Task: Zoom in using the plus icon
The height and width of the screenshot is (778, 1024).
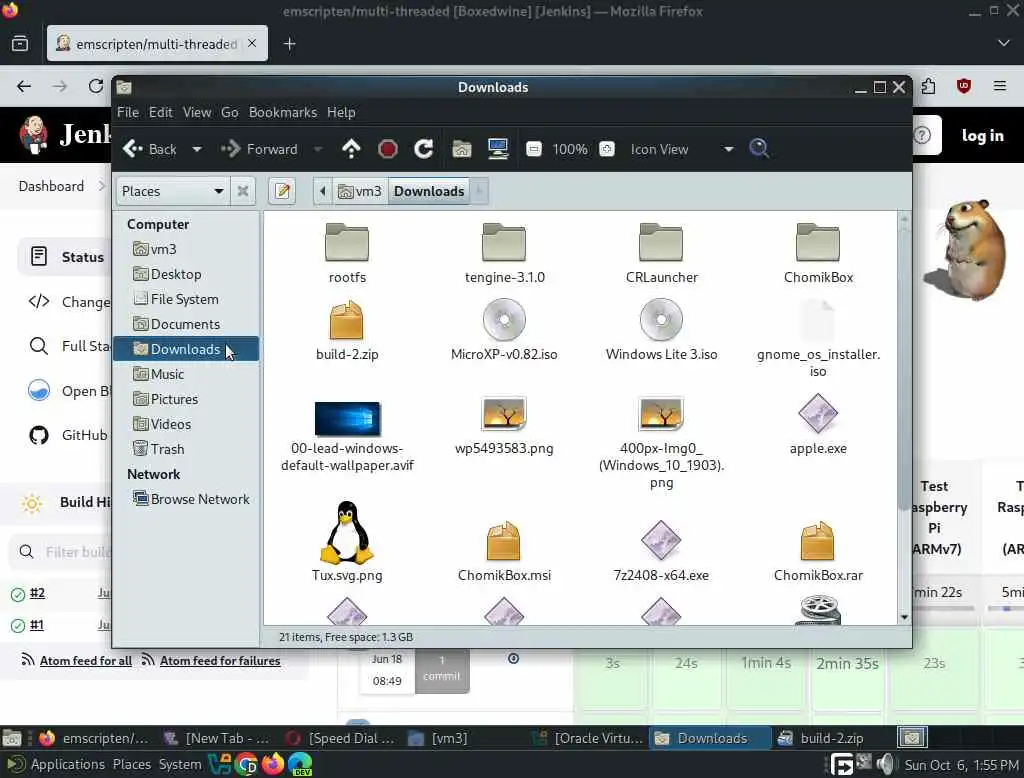Action: pyautogui.click(x=607, y=149)
